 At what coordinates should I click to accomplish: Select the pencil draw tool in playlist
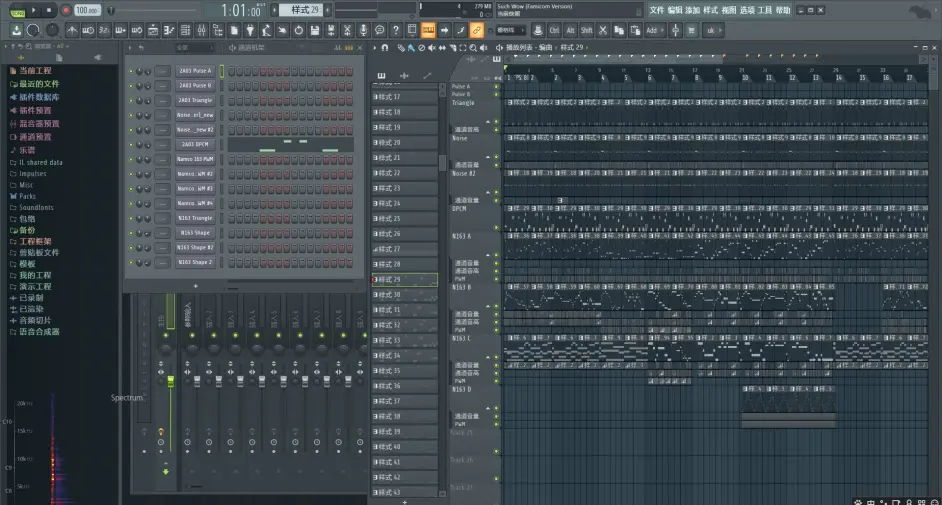click(x=401, y=47)
